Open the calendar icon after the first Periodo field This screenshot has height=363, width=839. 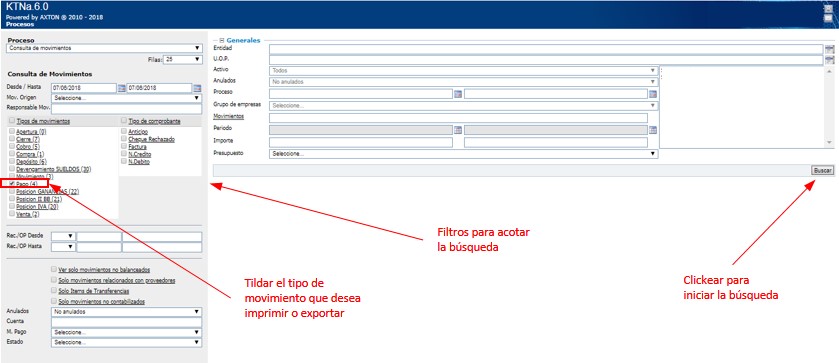click(457, 130)
